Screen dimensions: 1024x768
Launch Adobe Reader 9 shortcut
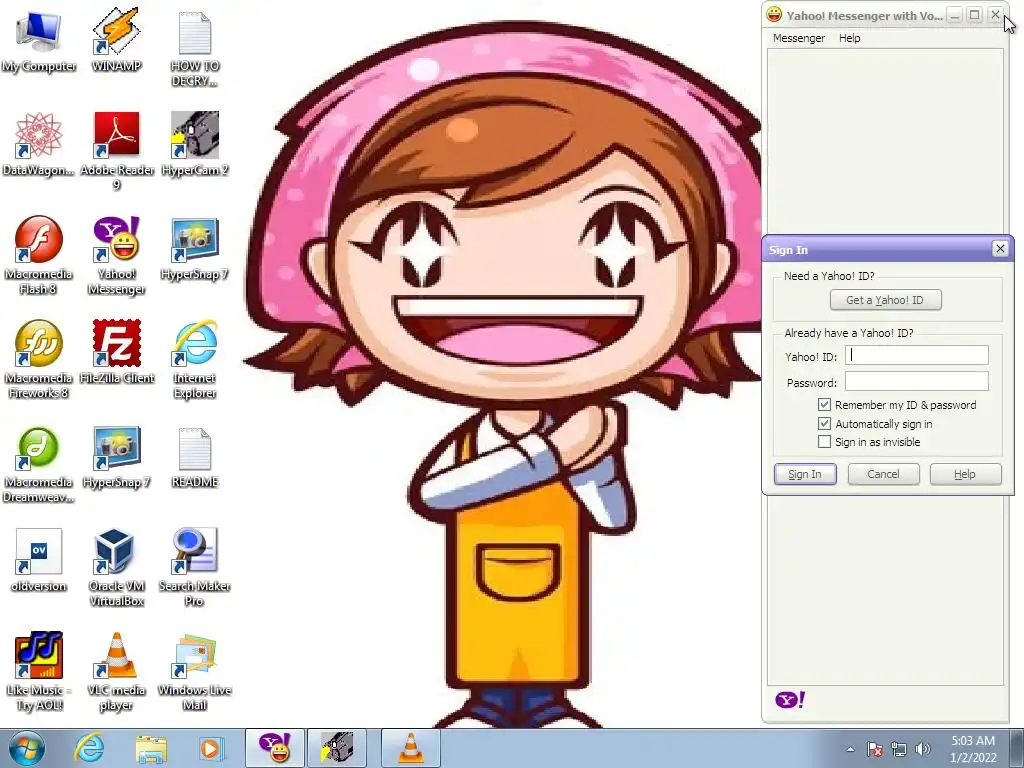coord(117,150)
